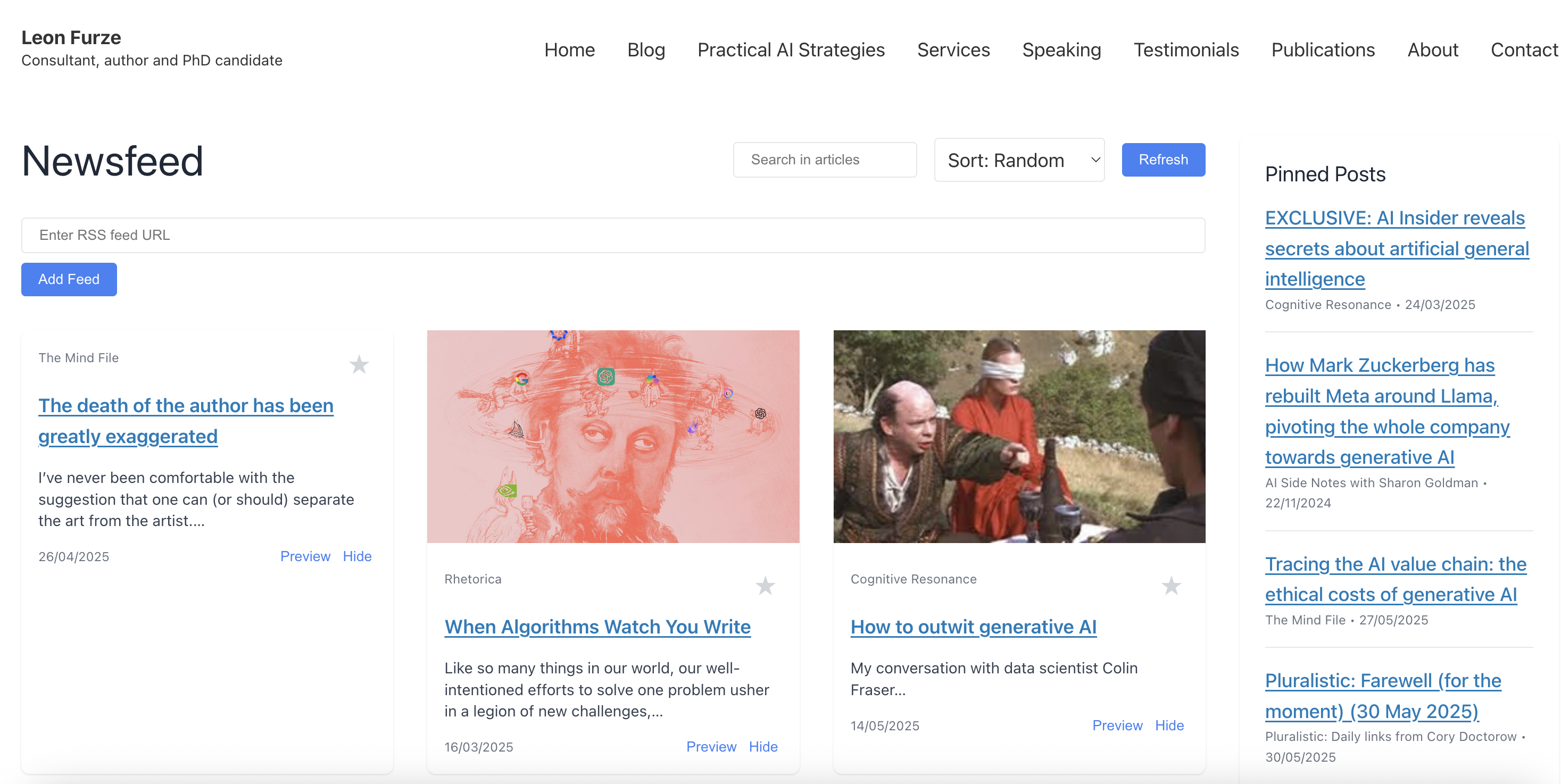The width and height of the screenshot is (1561, 784).
Task: Hide the 'death of the author' article
Action: [357, 556]
